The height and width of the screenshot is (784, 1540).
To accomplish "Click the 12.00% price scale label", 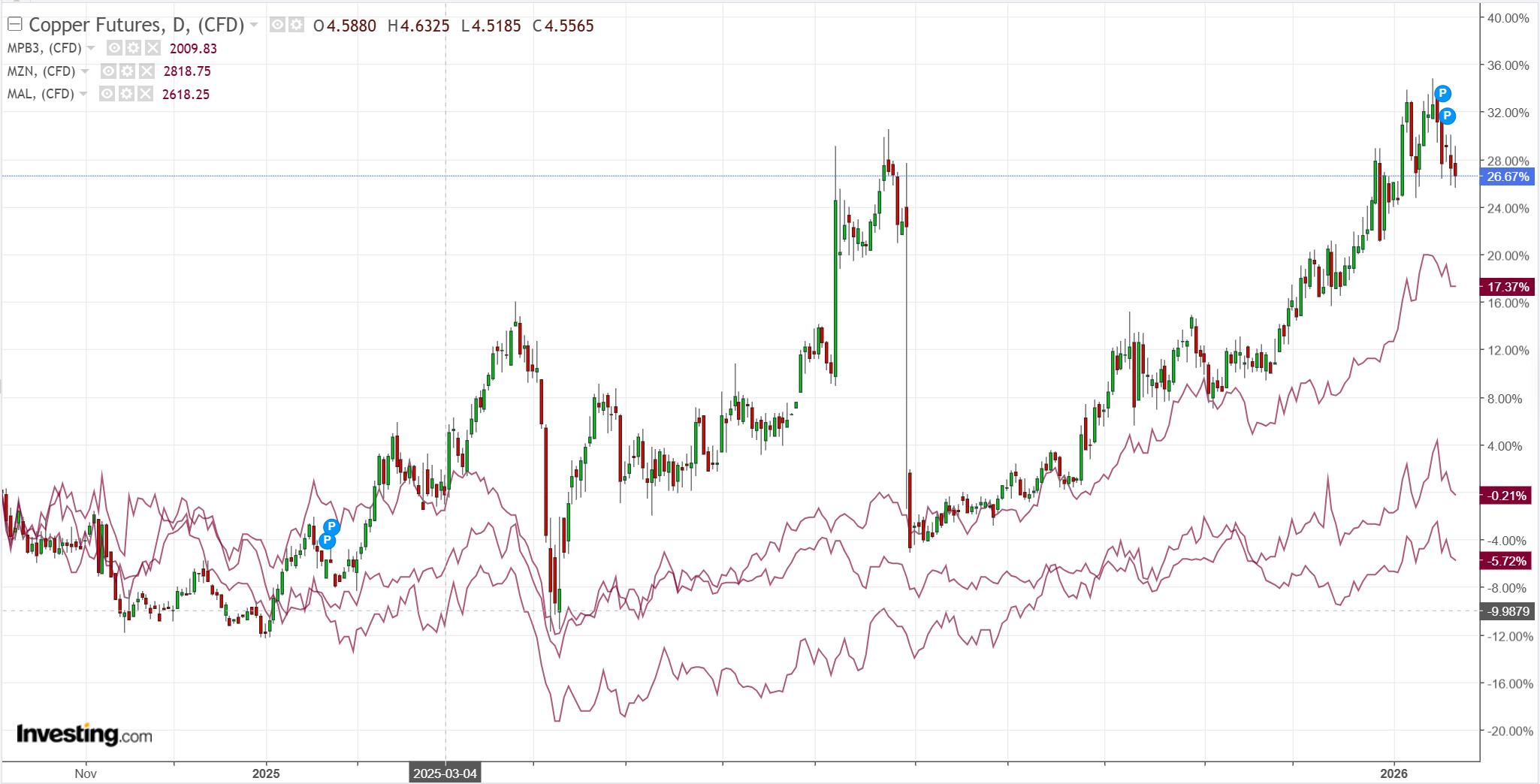I will (x=1508, y=351).
